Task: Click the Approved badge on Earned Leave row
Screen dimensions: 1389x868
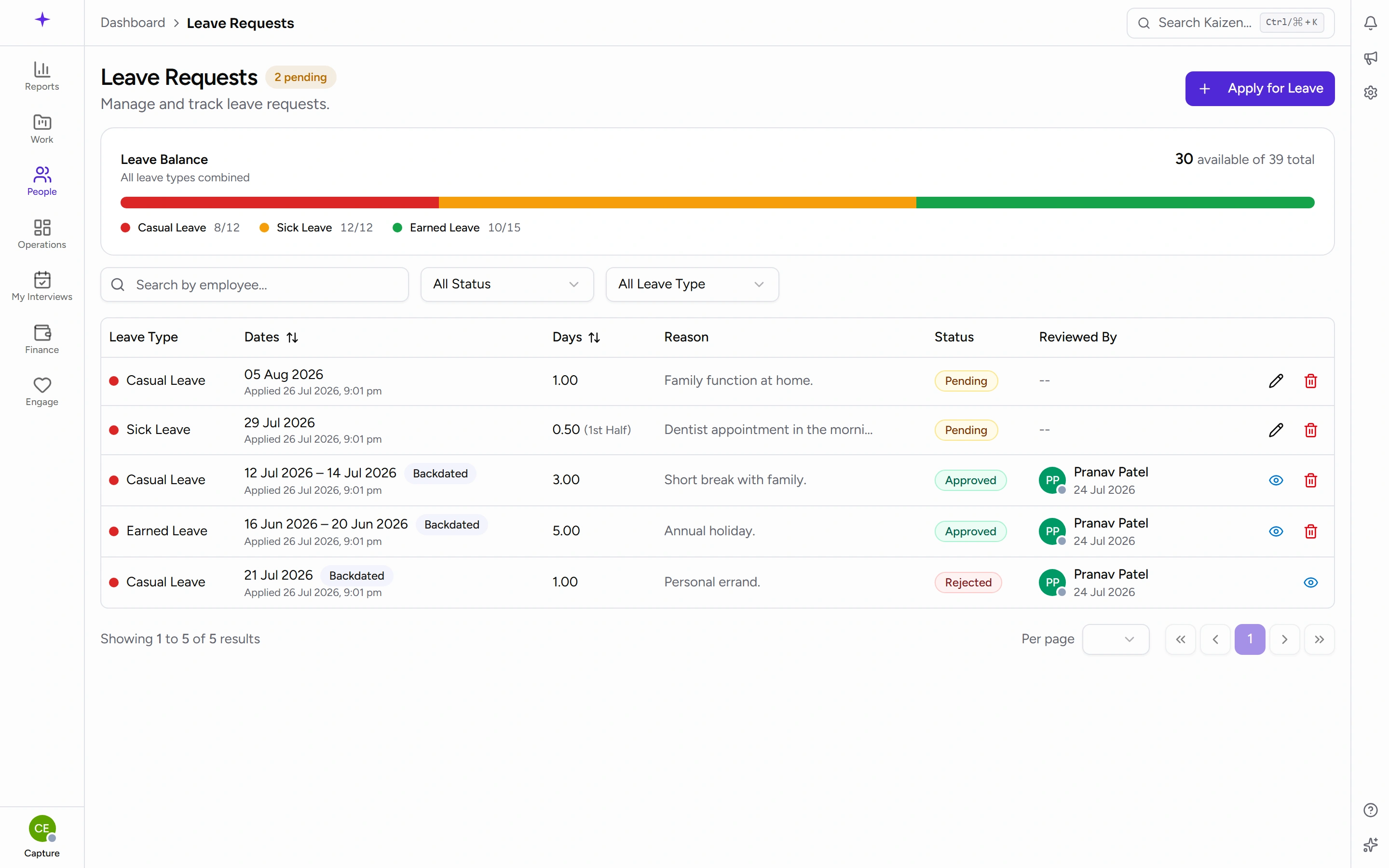Action: pyautogui.click(x=970, y=531)
